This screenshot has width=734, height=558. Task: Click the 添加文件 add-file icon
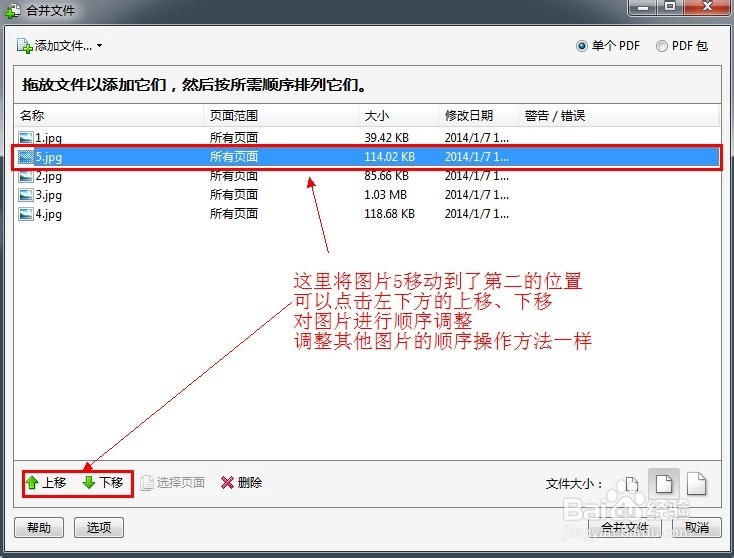[x=24, y=46]
